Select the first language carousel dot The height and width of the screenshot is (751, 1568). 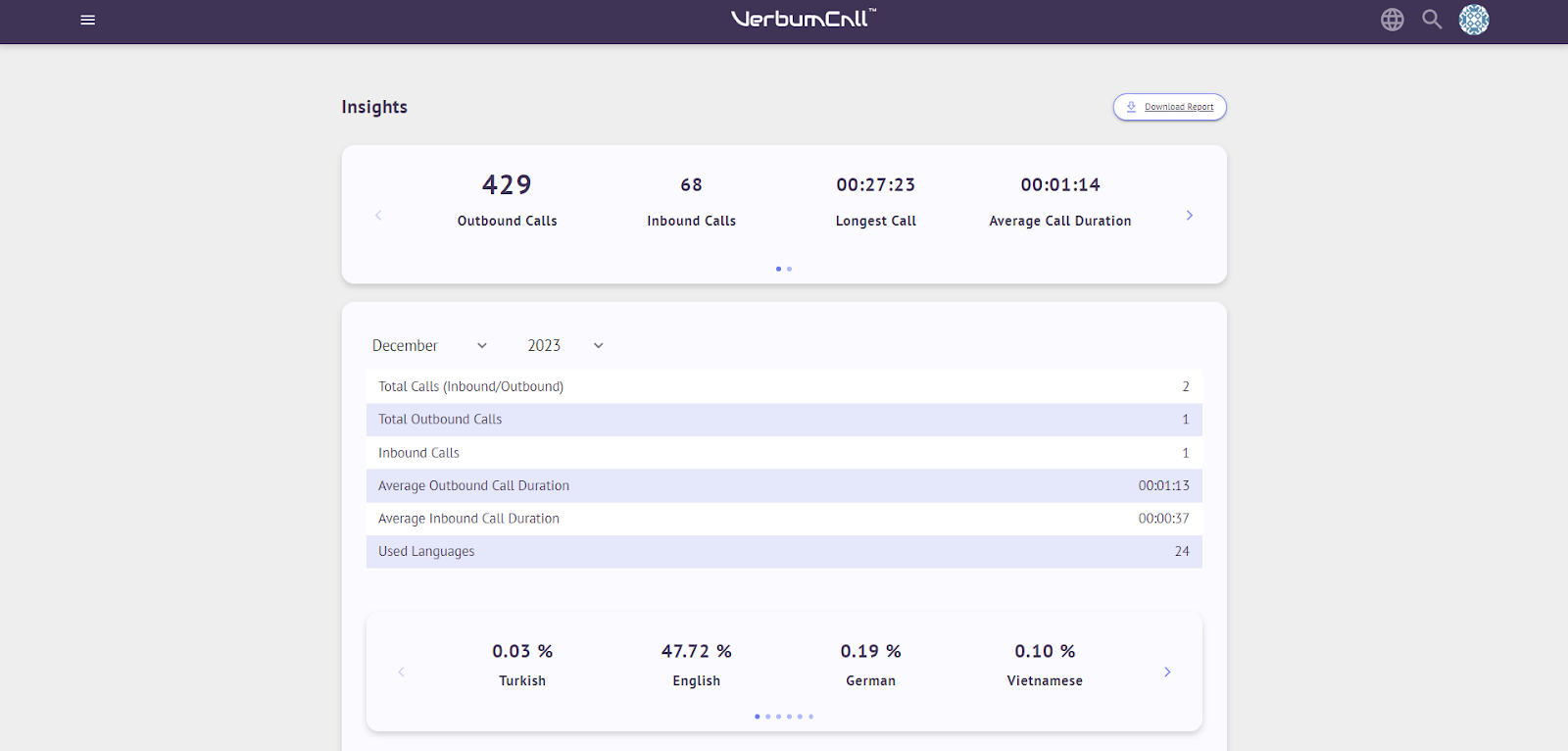pos(758,717)
